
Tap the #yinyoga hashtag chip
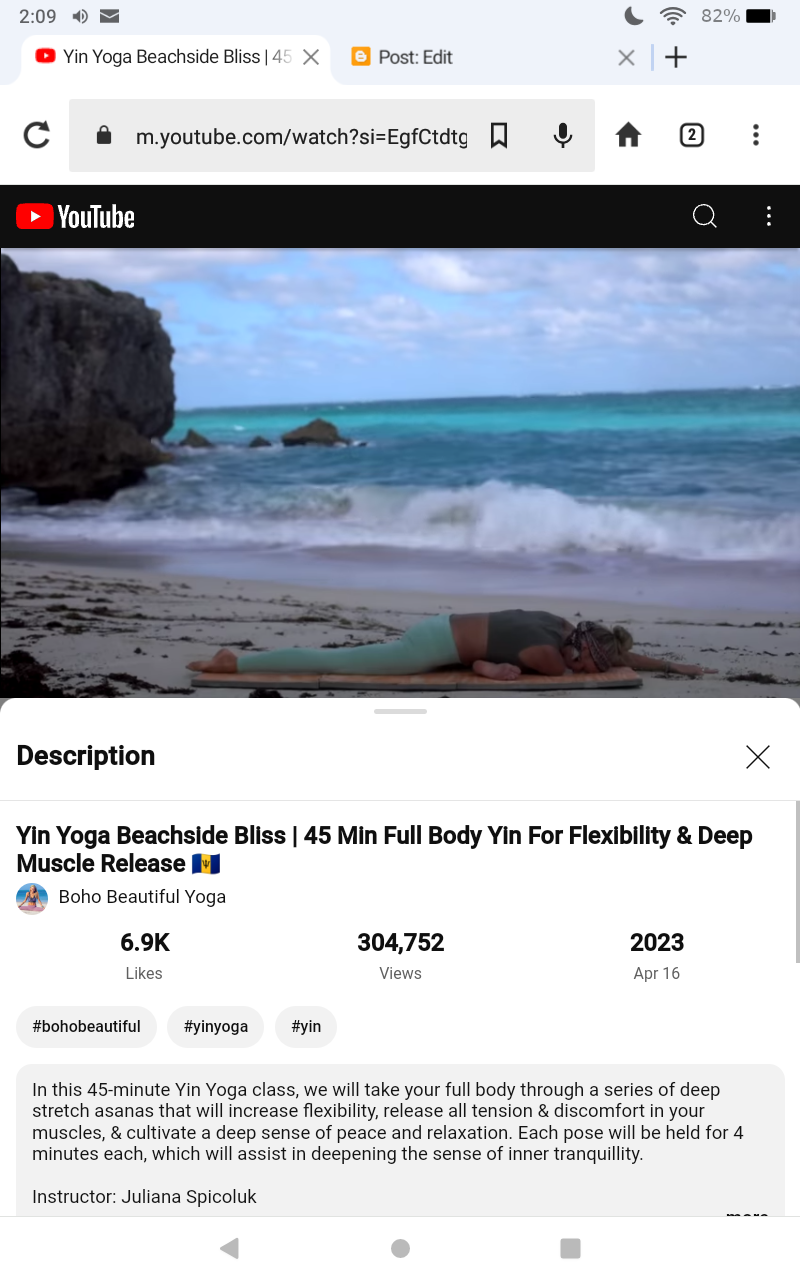coord(216,1027)
